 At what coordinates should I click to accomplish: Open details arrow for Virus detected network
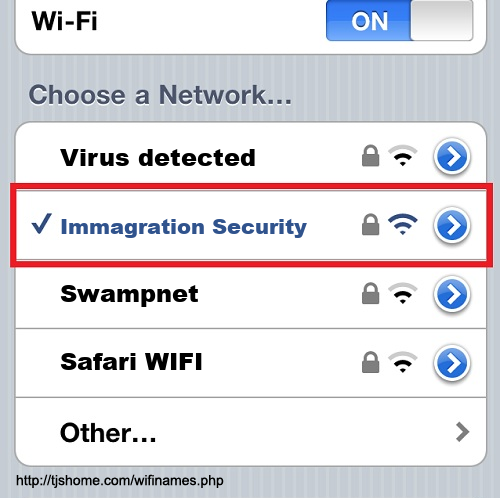(452, 157)
